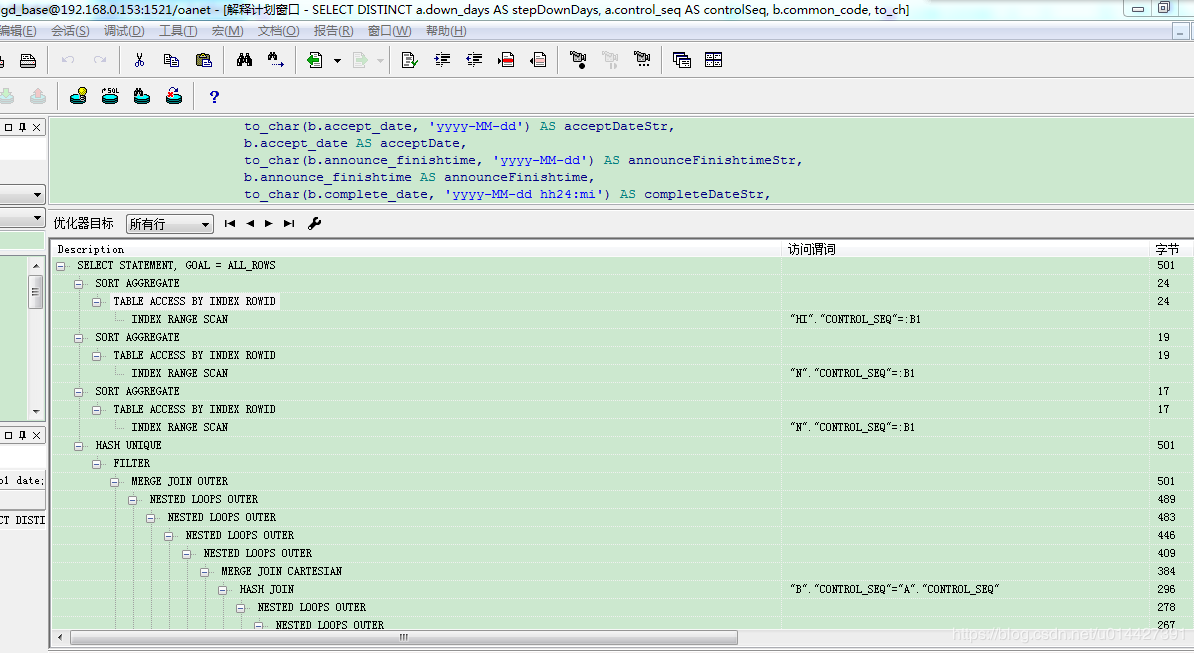This screenshot has height=653, width=1194.
Task: Open plan preferences wrench icon
Action: tap(314, 224)
